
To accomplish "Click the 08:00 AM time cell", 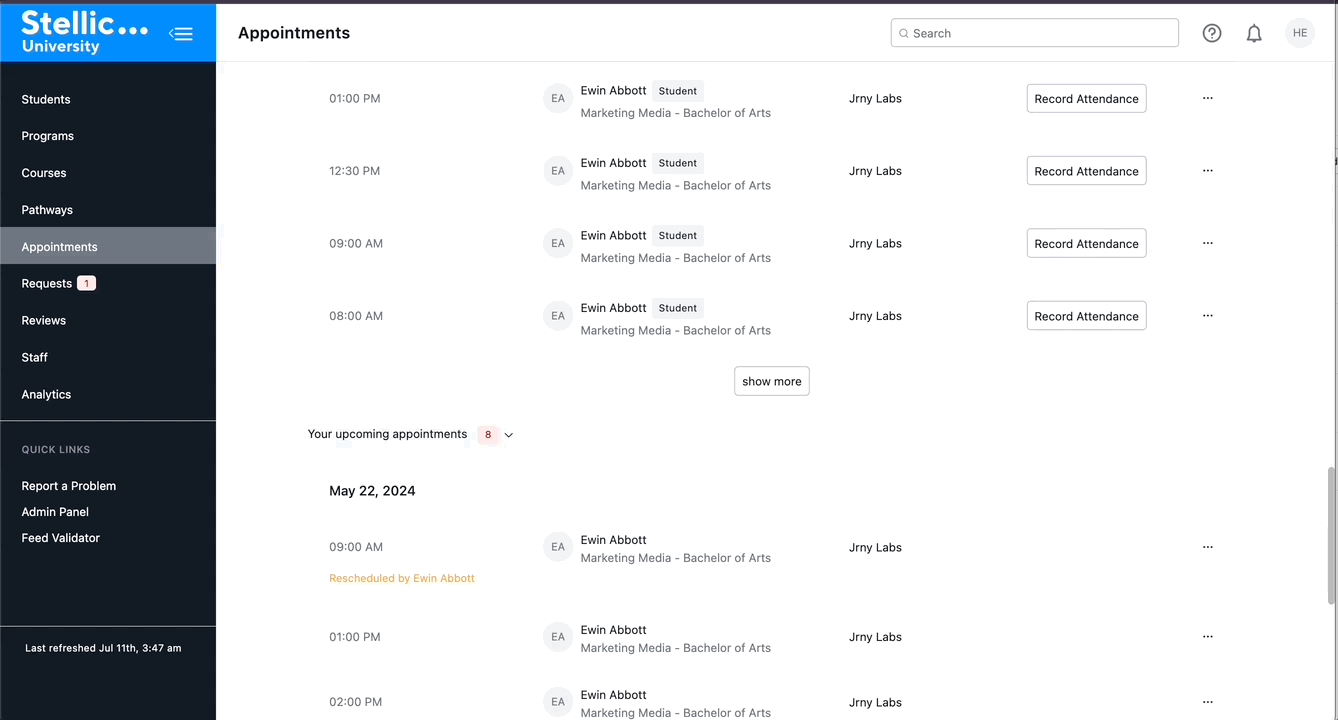I will point(356,316).
